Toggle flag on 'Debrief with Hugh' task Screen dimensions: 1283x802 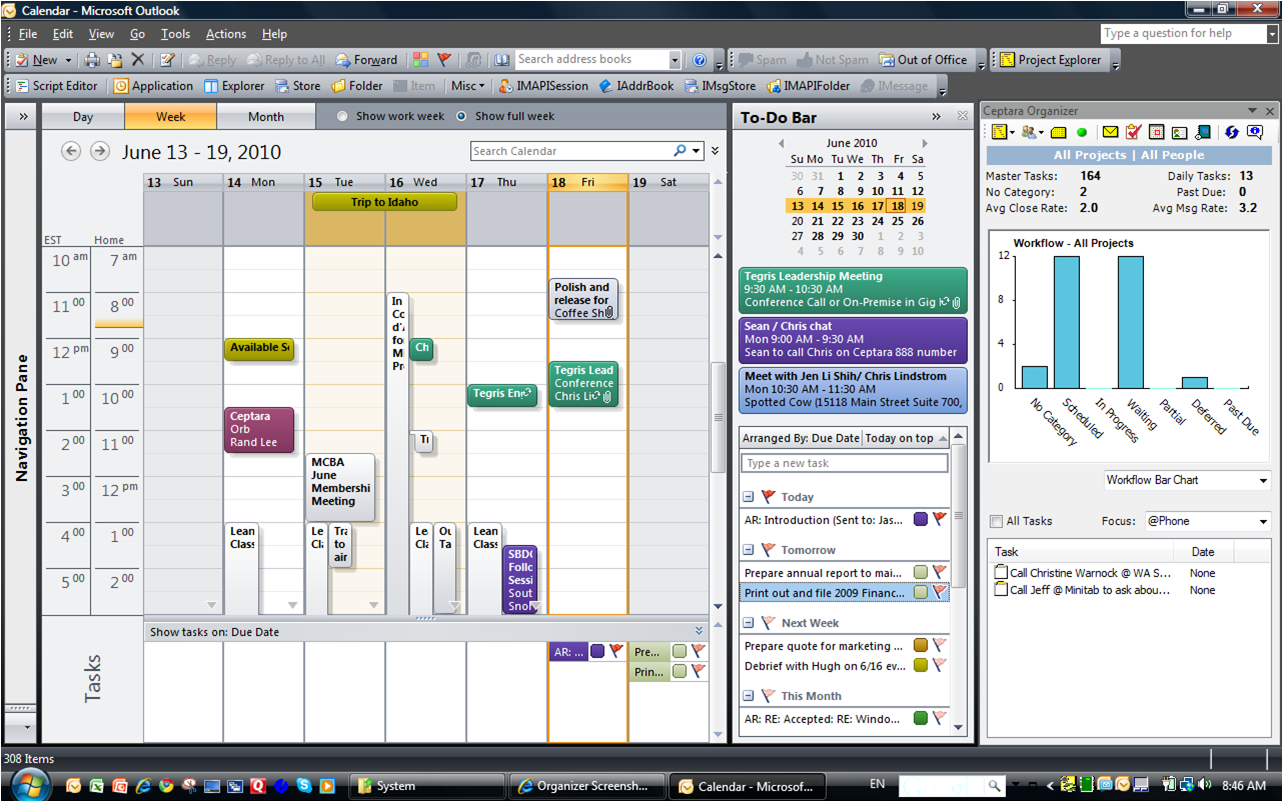tap(939, 665)
